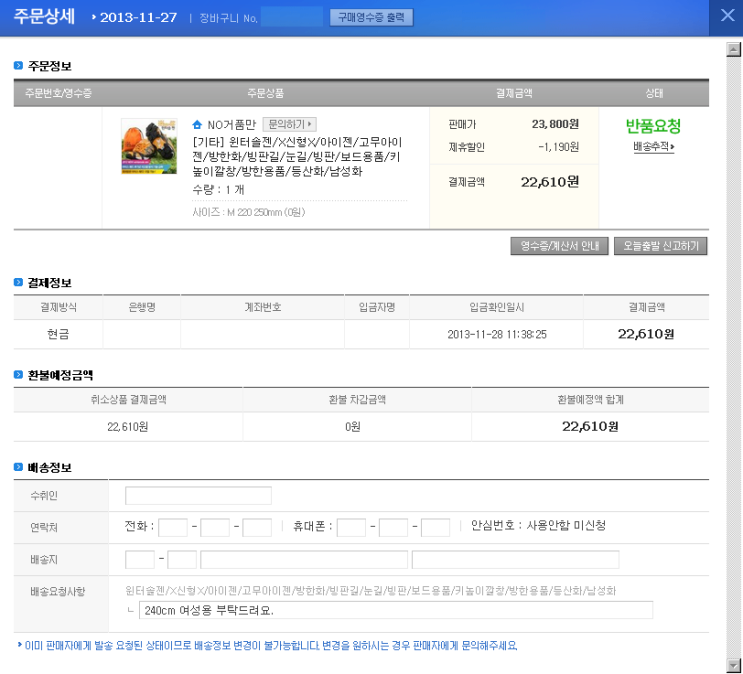Click the 판매가 value 23,800원
The image size is (743, 674).
tap(555, 124)
